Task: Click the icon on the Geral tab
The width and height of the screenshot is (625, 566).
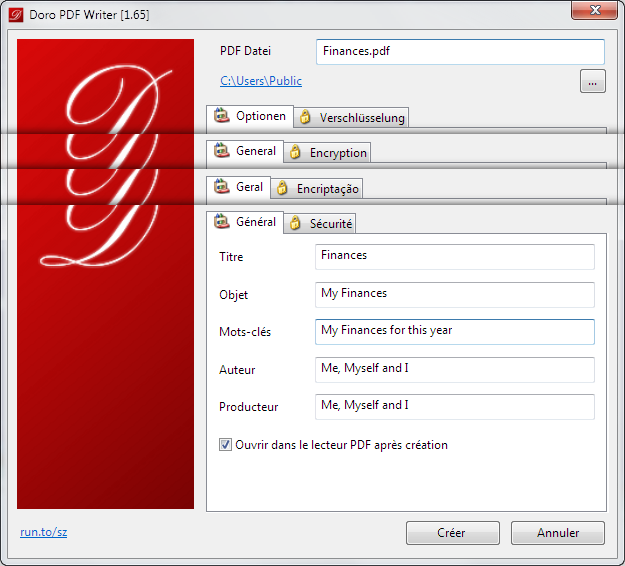Action: coord(222,186)
